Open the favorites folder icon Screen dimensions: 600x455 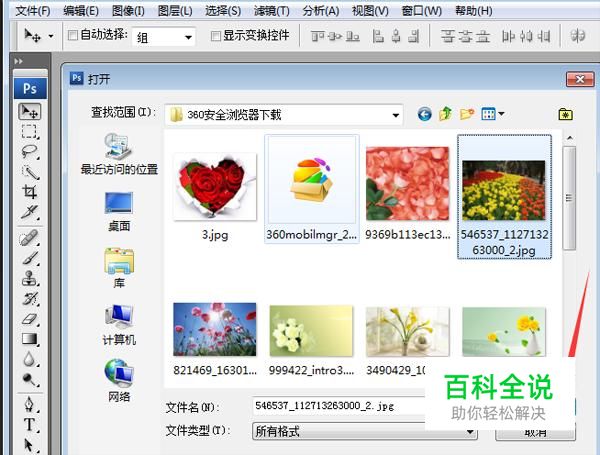[x=565, y=114]
